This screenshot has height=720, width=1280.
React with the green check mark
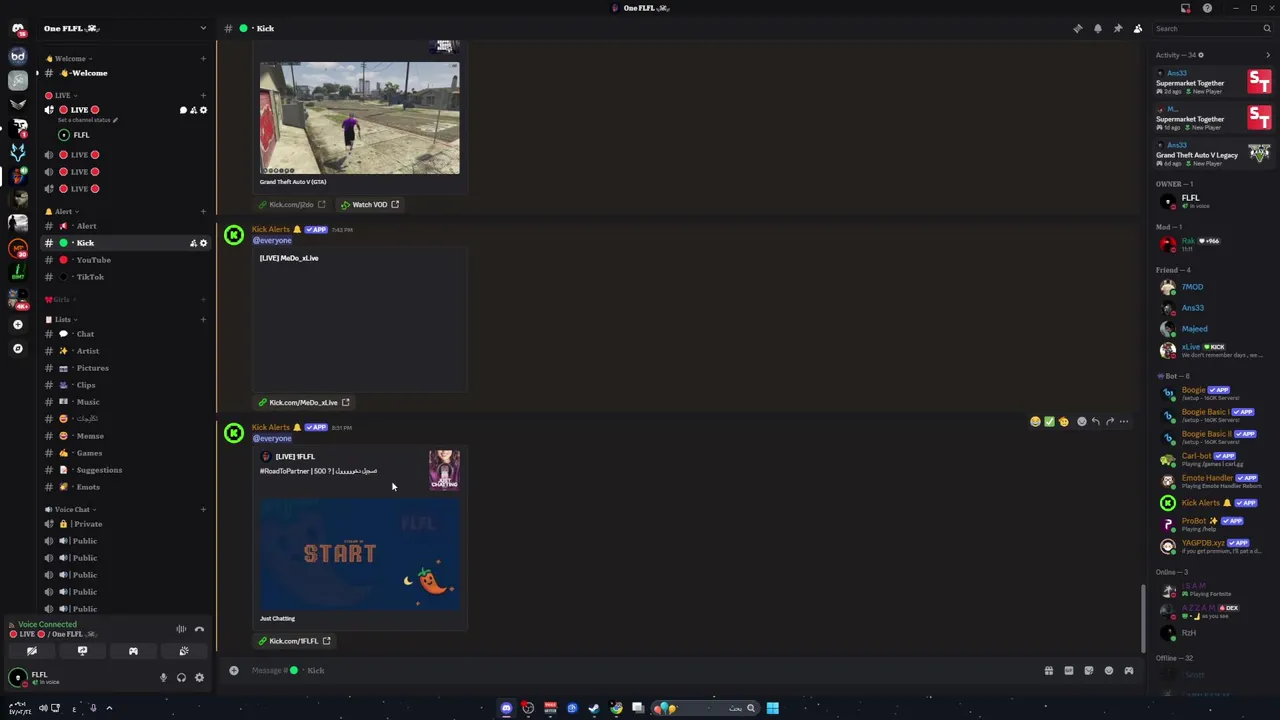tap(1049, 422)
